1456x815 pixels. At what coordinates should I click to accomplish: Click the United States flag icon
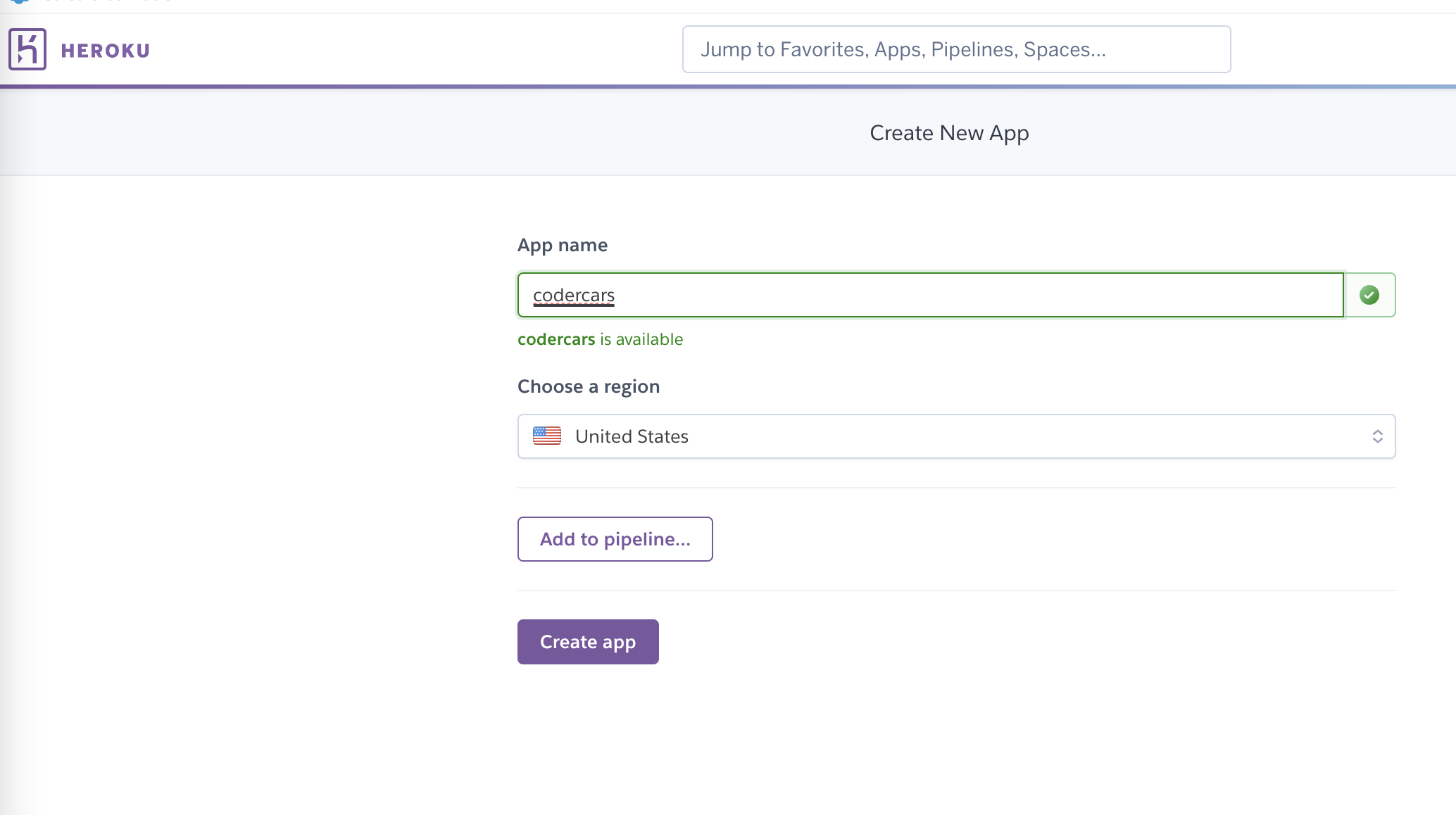(x=546, y=436)
